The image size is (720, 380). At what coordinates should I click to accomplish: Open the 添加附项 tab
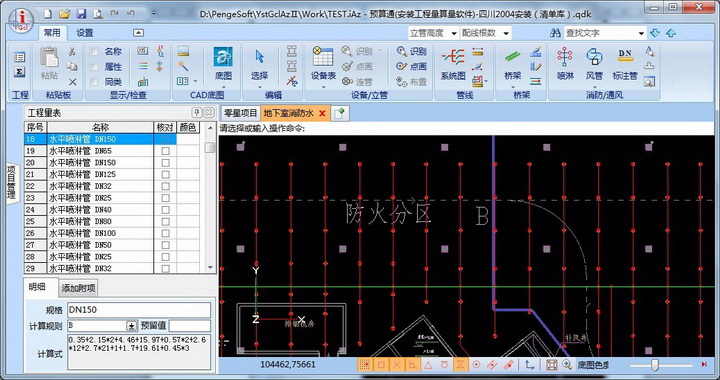click(79, 288)
